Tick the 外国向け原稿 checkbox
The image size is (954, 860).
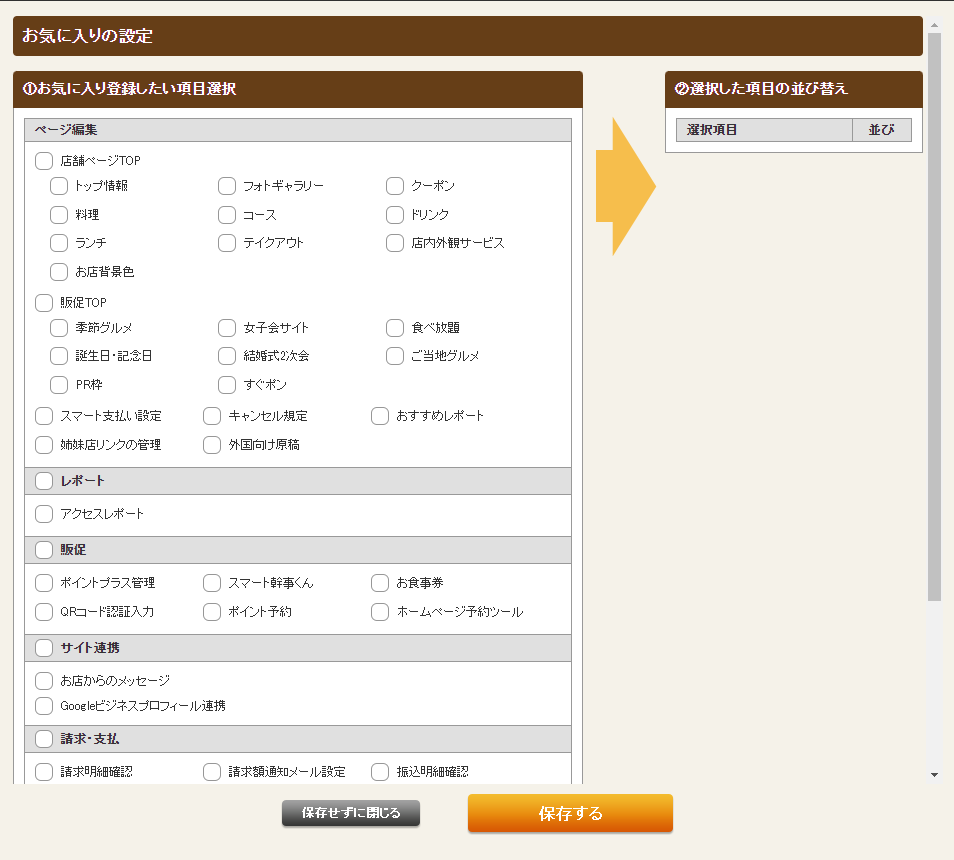pyautogui.click(x=212, y=445)
